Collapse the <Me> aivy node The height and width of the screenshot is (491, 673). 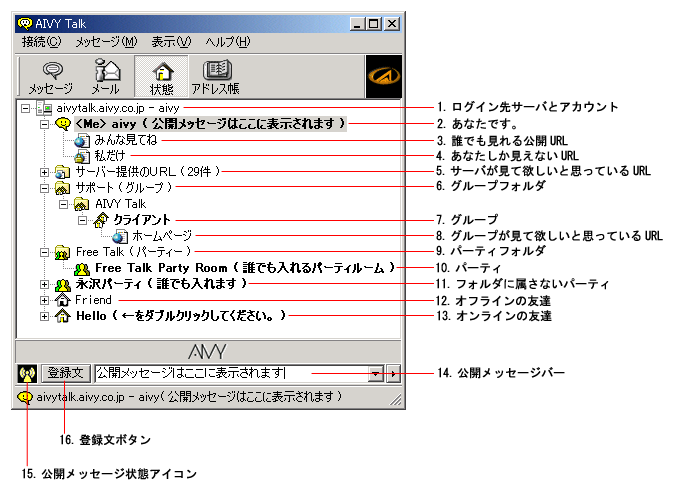click(x=44, y=124)
